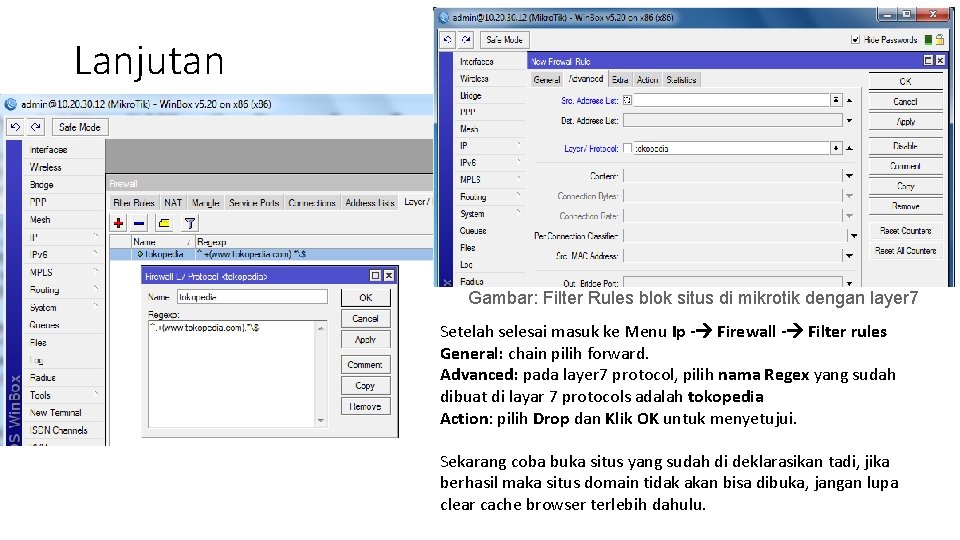Click Safe Mode in right WinBox
The height and width of the screenshot is (540, 960).
(504, 40)
